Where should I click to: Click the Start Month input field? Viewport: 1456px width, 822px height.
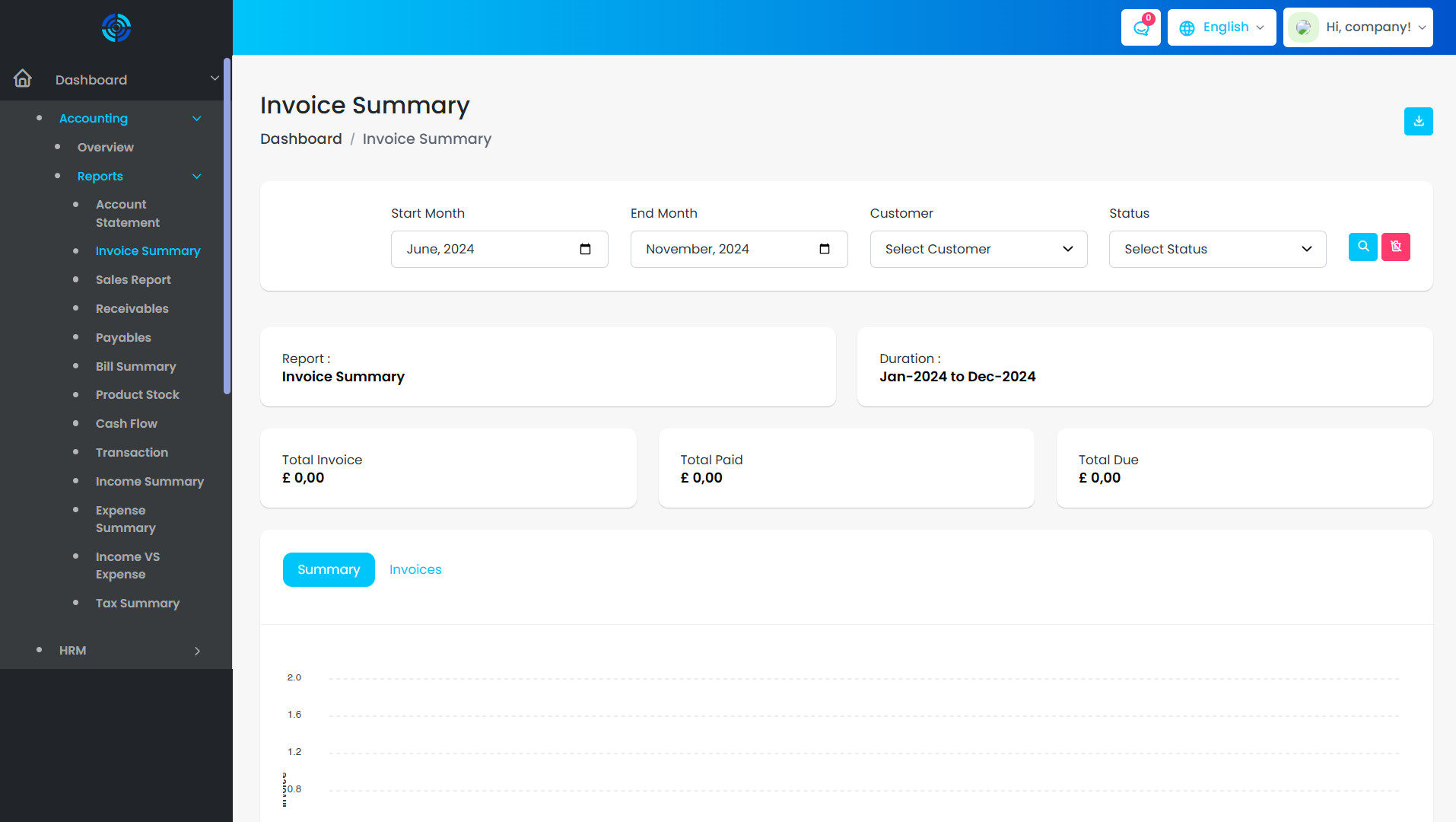click(x=487, y=250)
